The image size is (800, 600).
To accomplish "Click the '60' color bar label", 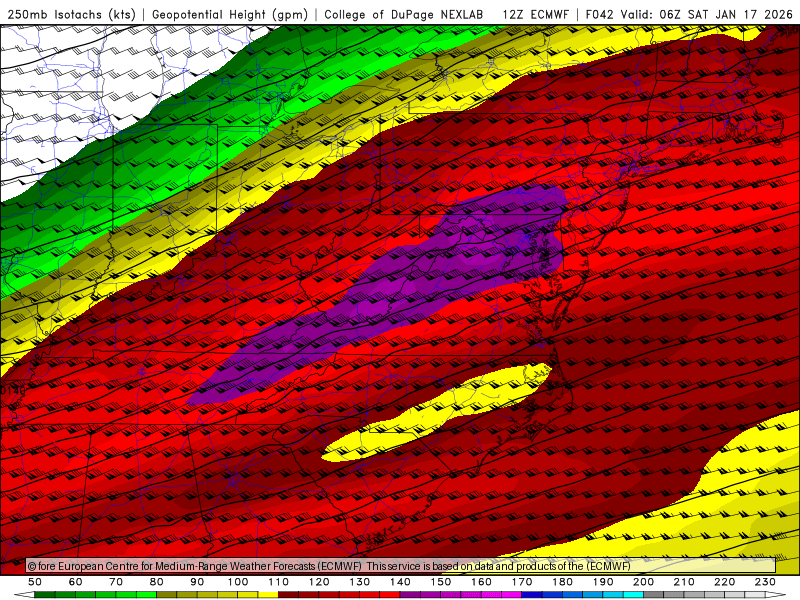I will click(x=76, y=582).
